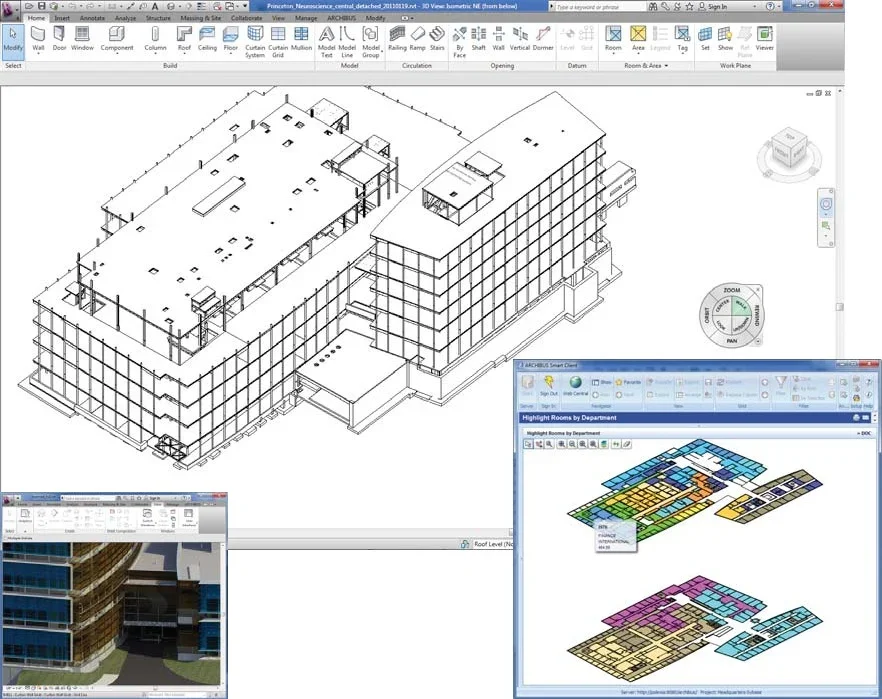Choose the Ramp tool
882x699 pixels.
pyautogui.click(x=417, y=39)
